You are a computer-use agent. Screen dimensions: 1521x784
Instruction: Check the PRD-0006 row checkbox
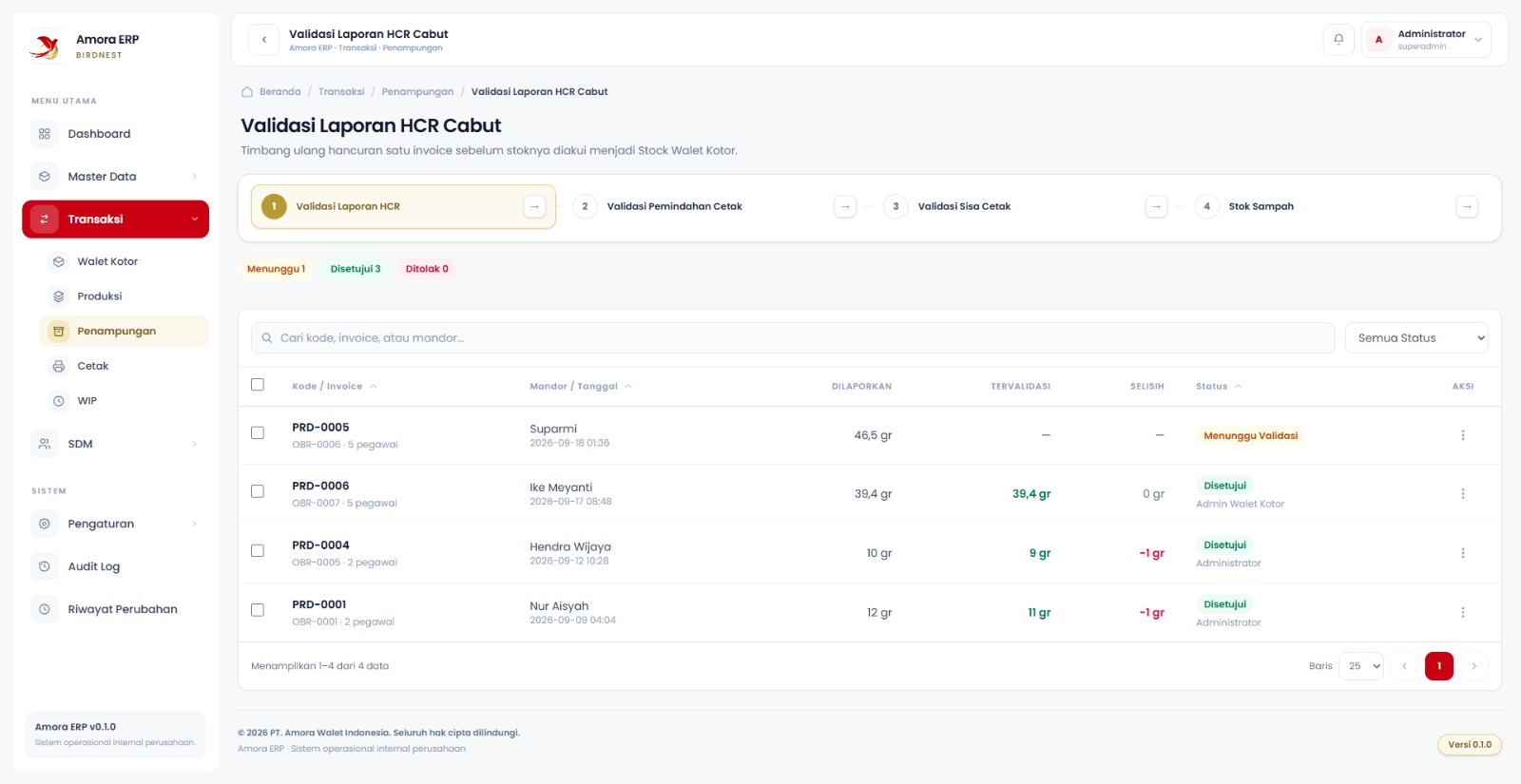pyautogui.click(x=258, y=491)
